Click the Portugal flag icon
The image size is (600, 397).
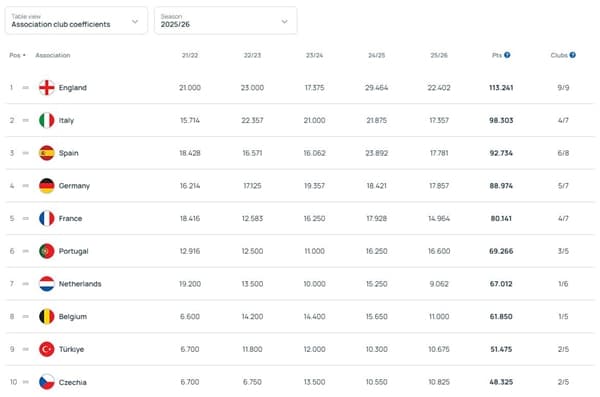point(47,251)
